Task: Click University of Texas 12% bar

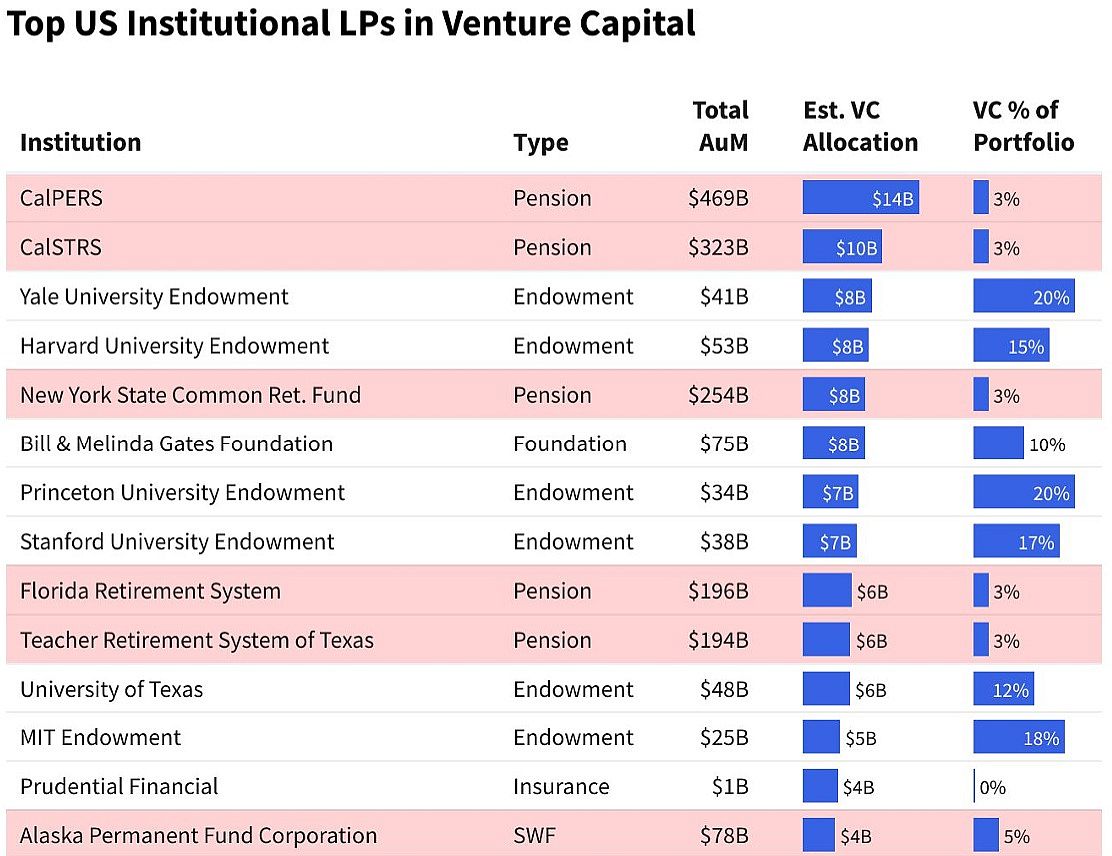Action: [x=1003, y=689]
